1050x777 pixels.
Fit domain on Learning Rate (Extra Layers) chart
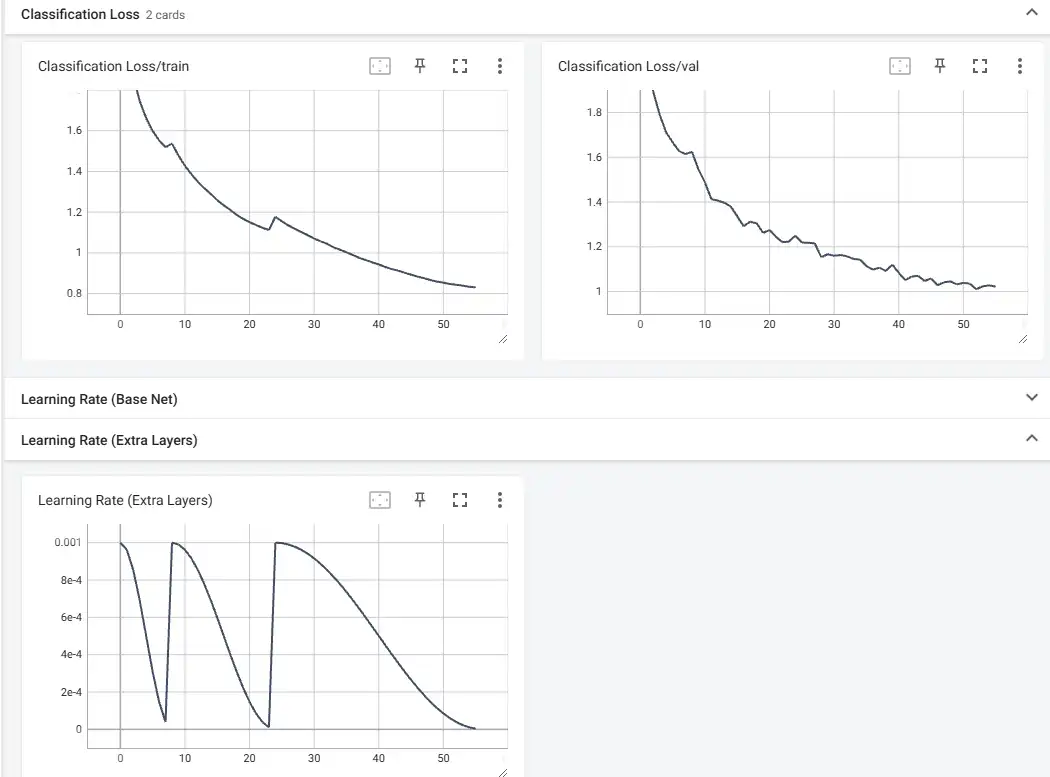click(380, 500)
